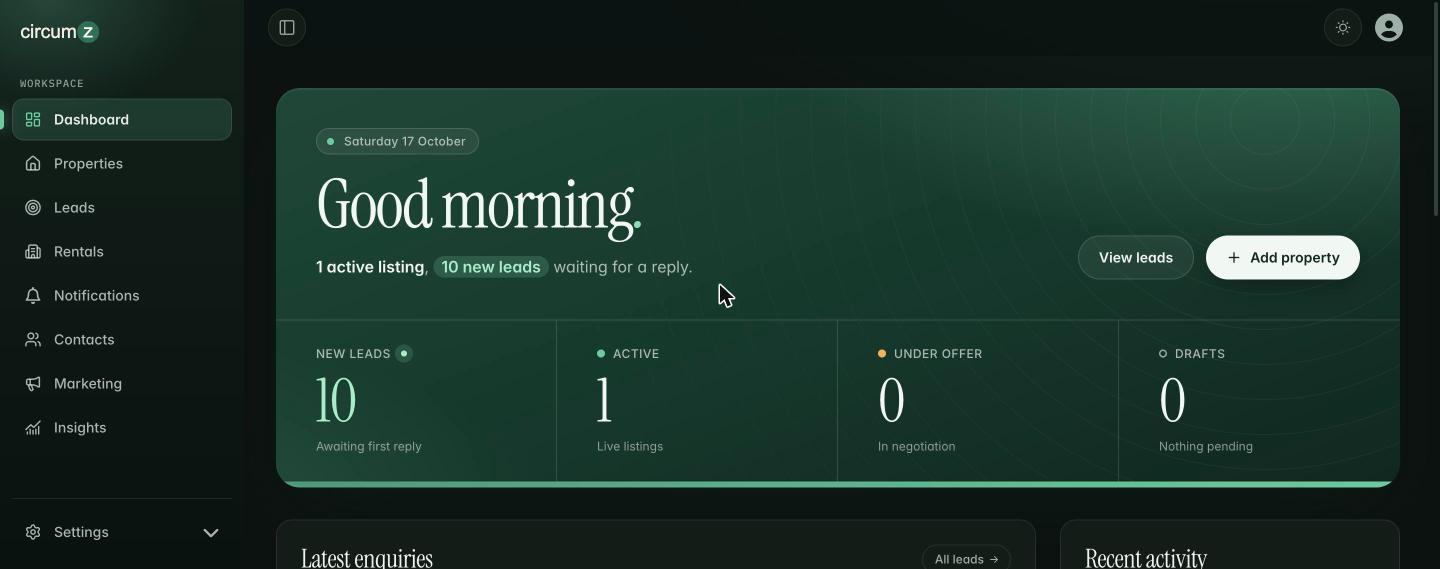Go to the Leads page

(122, 208)
